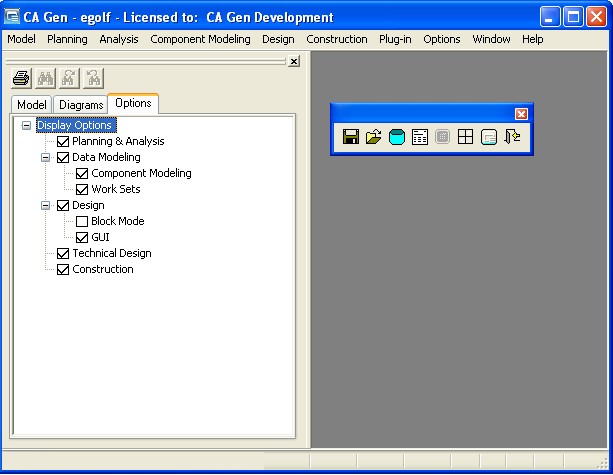Open the Component Modeling menu
The width and height of the screenshot is (613, 475).
click(200, 39)
